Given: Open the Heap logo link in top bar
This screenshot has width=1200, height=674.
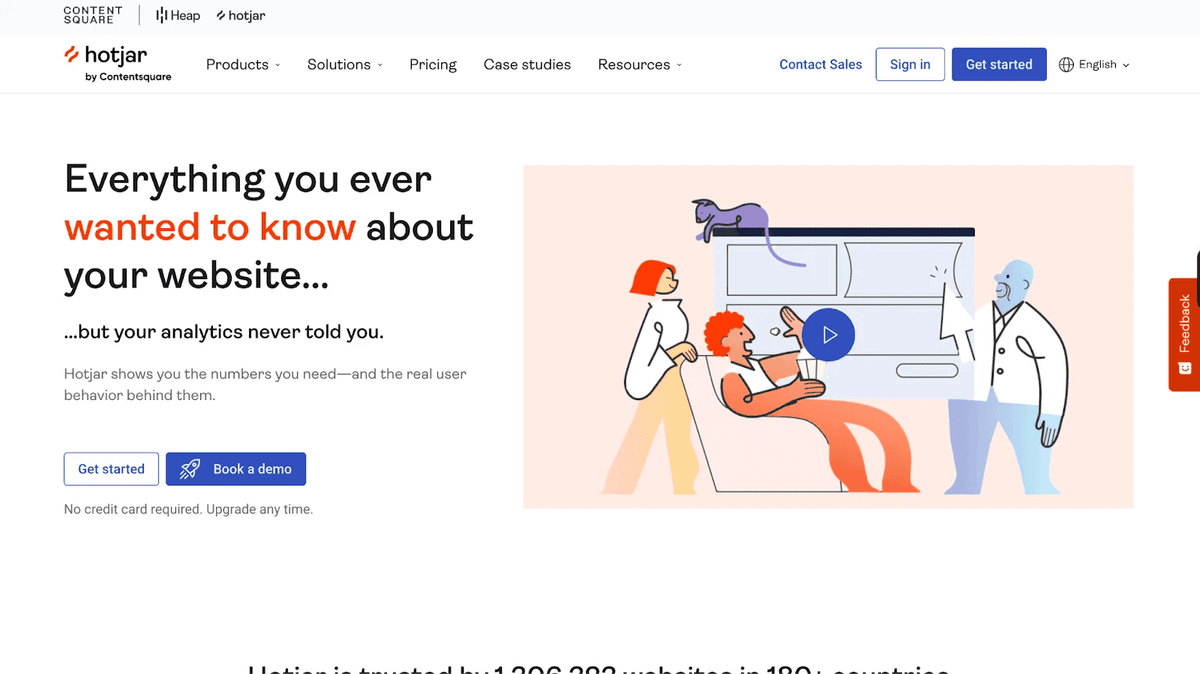Looking at the screenshot, I should 178,16.
